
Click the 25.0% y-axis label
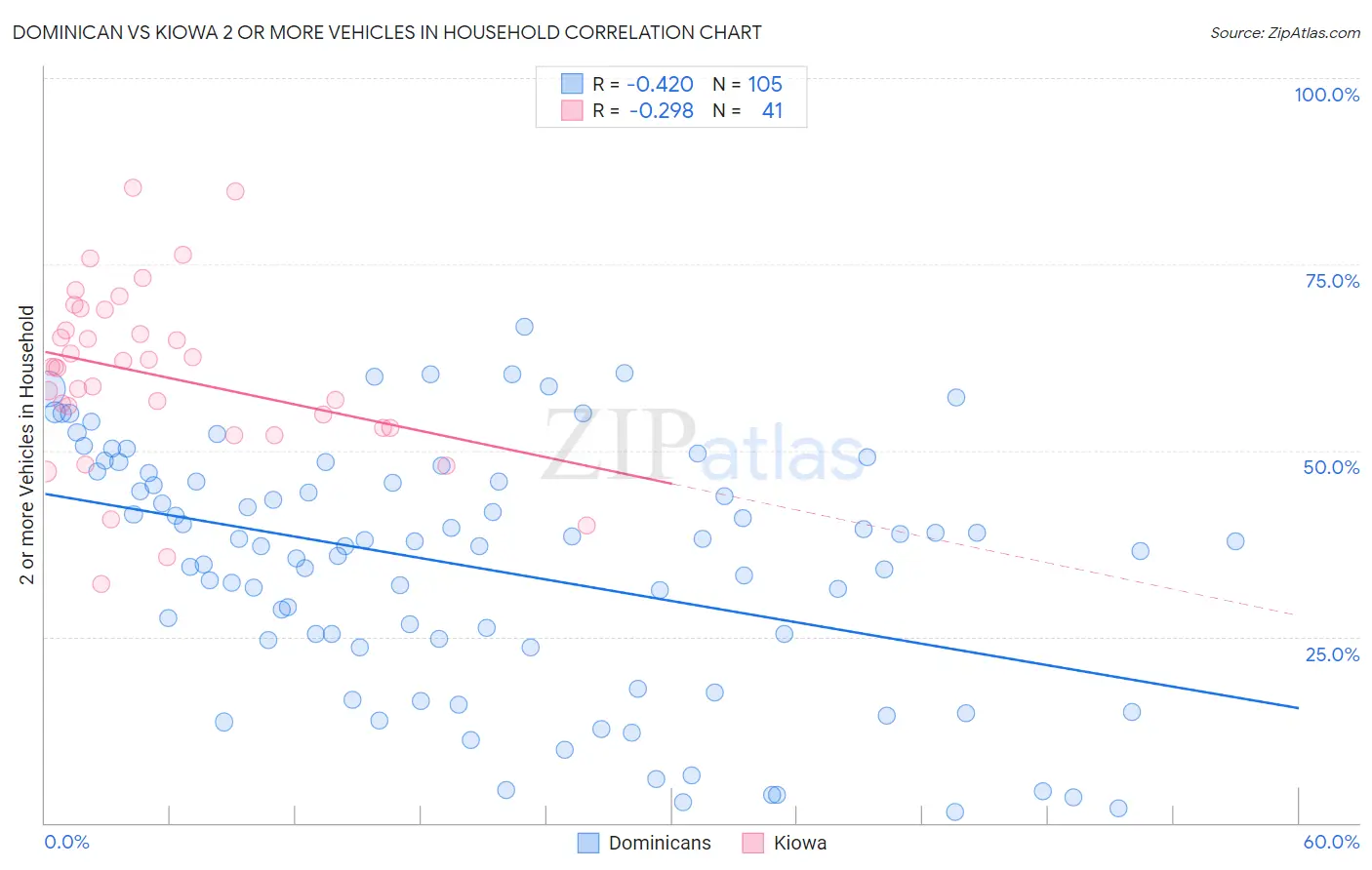point(1332,653)
